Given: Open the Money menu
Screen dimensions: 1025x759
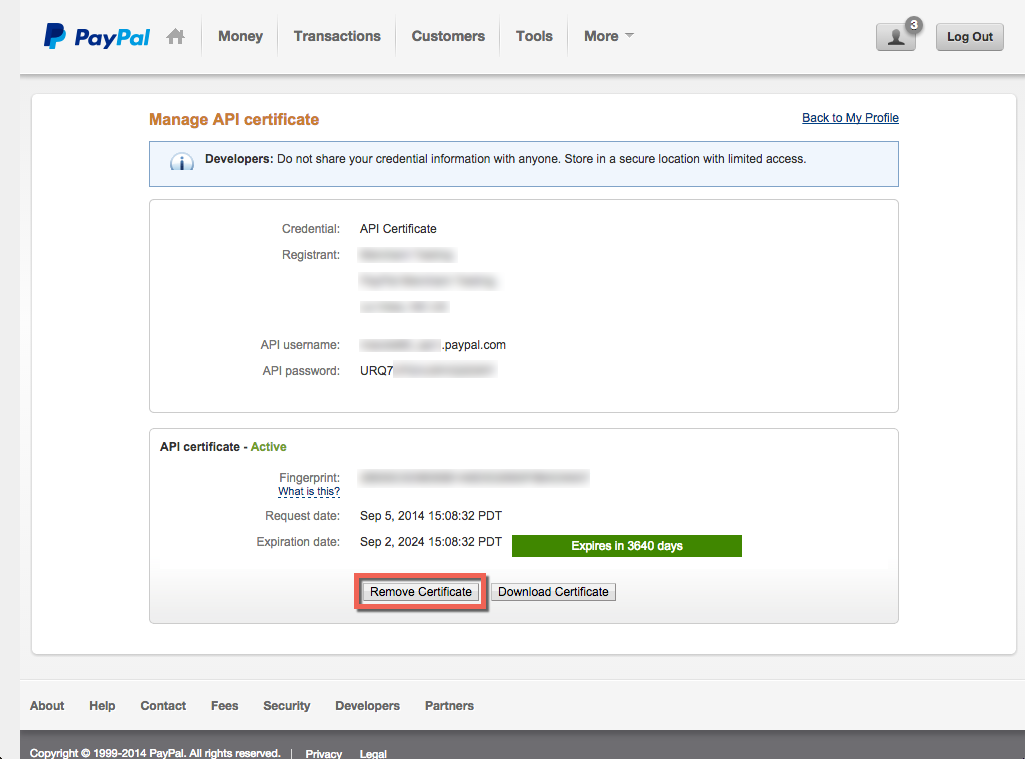Looking at the screenshot, I should pos(241,36).
